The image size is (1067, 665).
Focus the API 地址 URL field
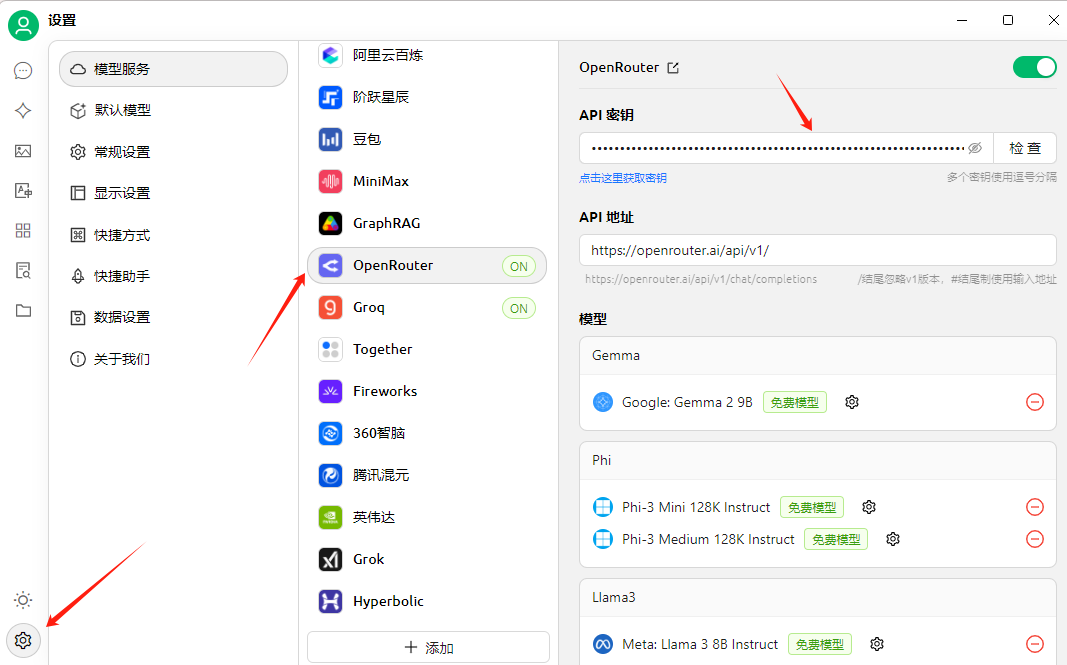click(817, 250)
